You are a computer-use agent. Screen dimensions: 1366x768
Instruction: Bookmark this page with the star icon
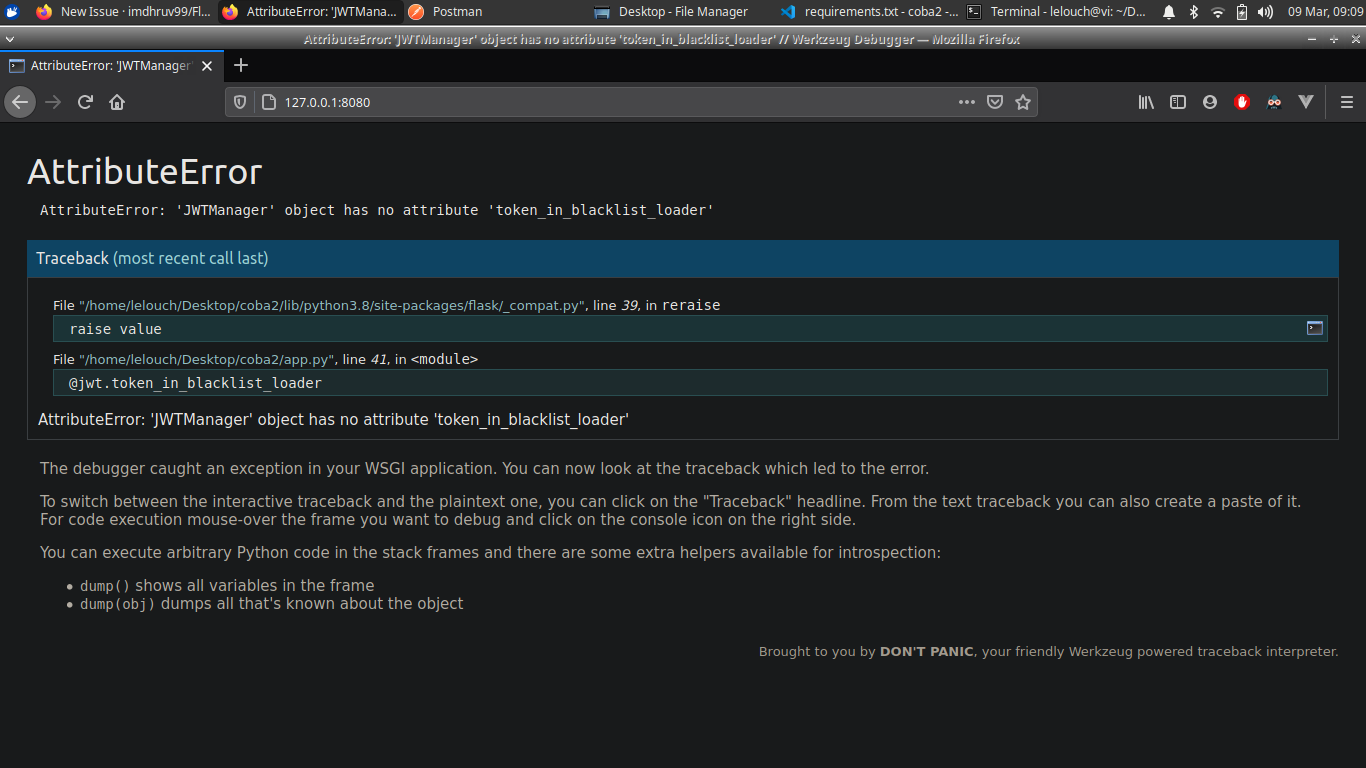[1023, 101]
